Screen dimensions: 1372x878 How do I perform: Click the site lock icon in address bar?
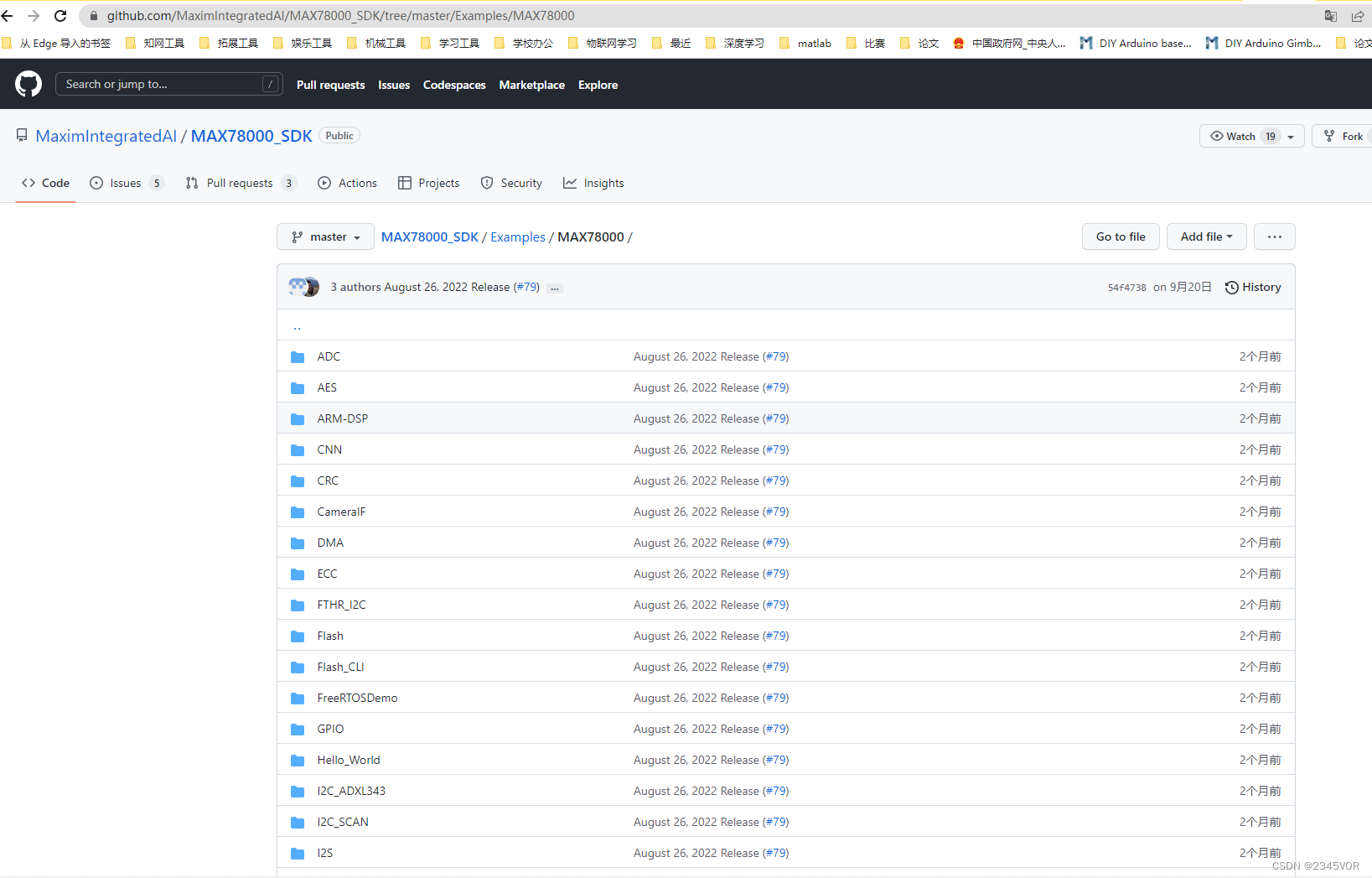94,16
